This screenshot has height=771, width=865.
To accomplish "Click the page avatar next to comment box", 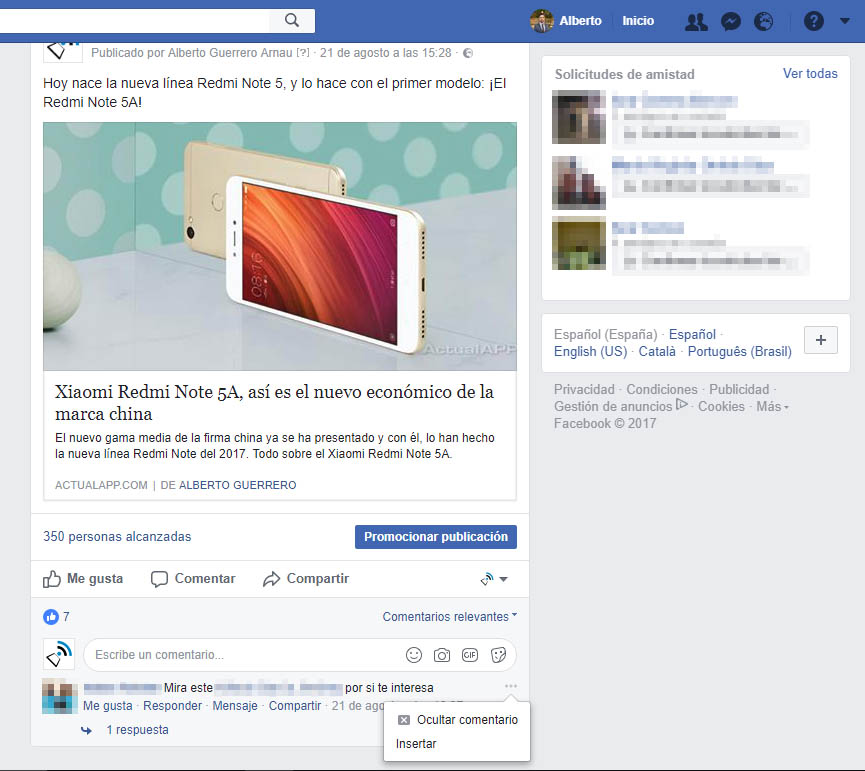I will coord(58,654).
